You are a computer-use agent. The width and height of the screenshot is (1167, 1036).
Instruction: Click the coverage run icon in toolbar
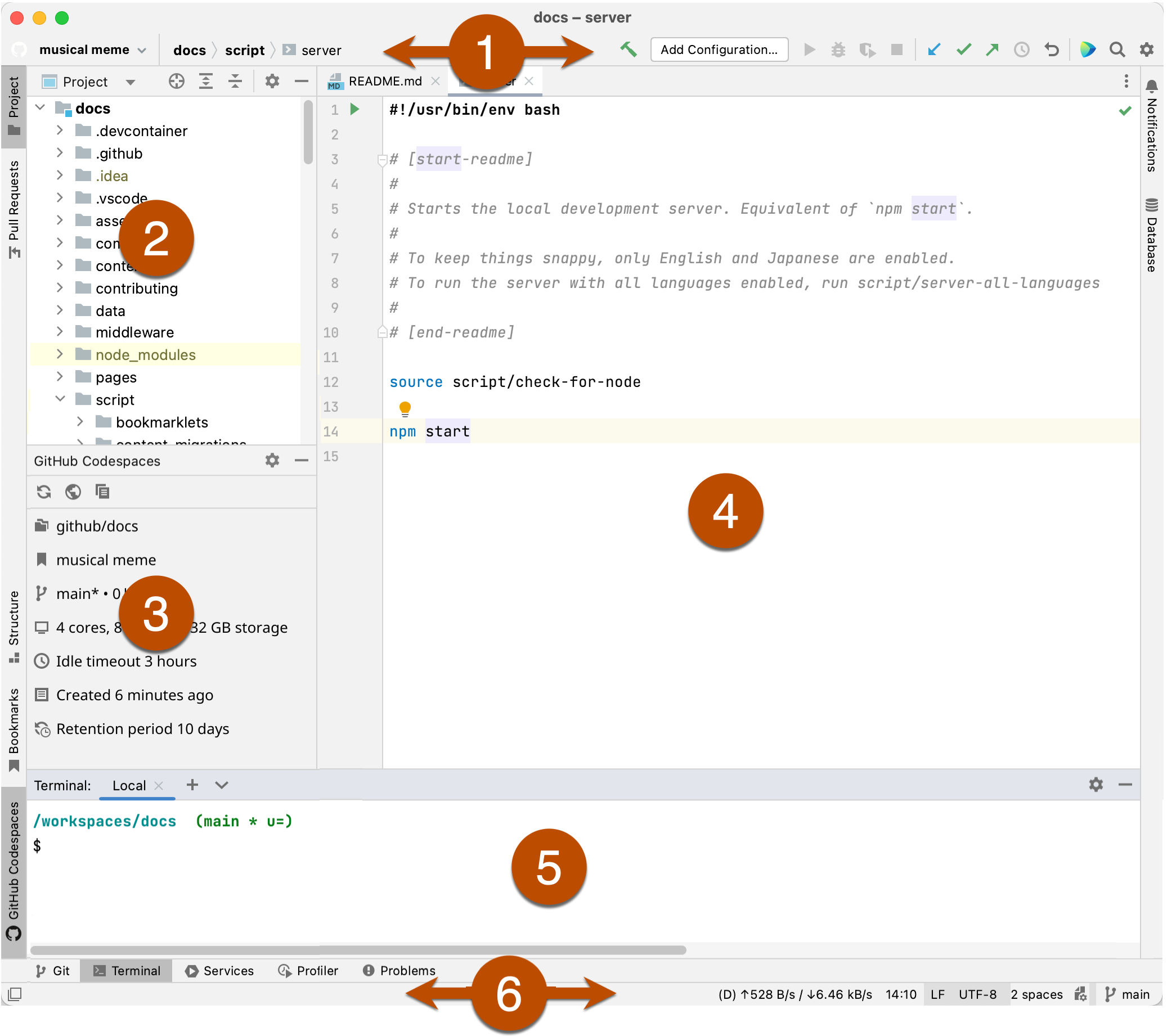(x=867, y=49)
